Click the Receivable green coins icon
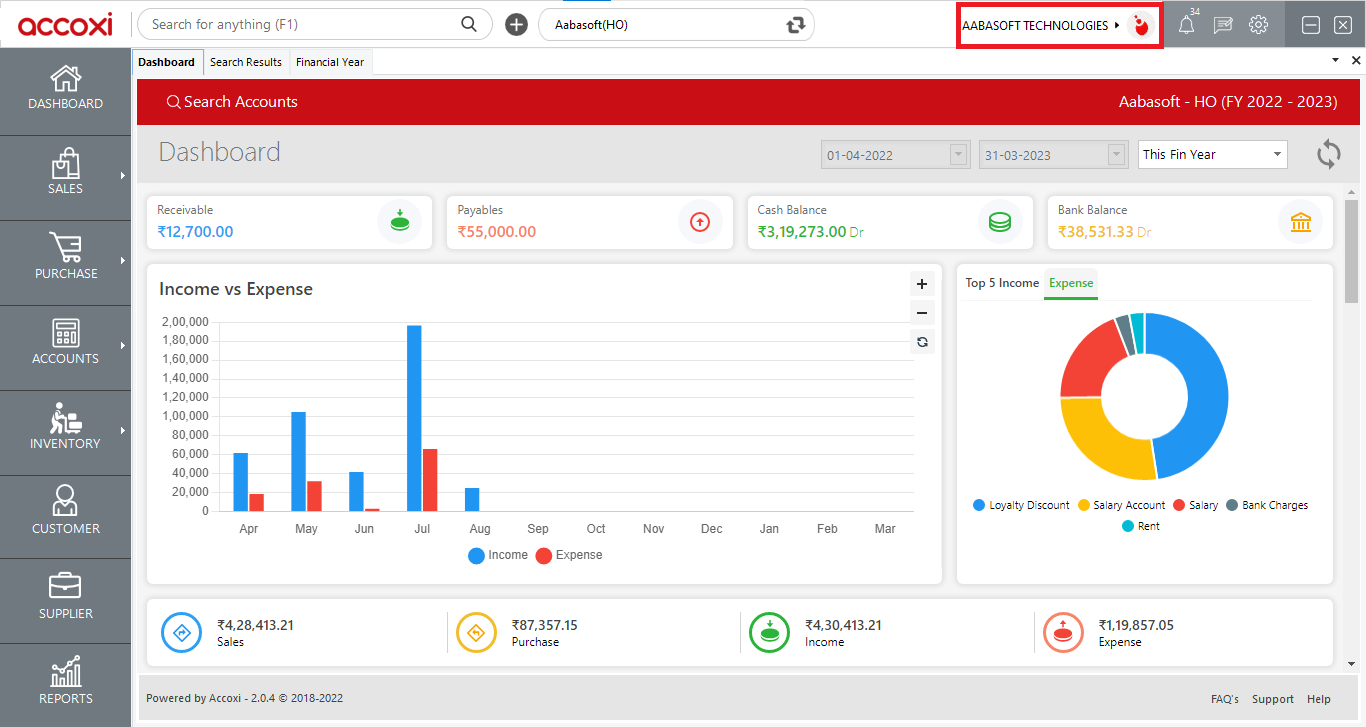The height and width of the screenshot is (727, 1366). [399, 222]
